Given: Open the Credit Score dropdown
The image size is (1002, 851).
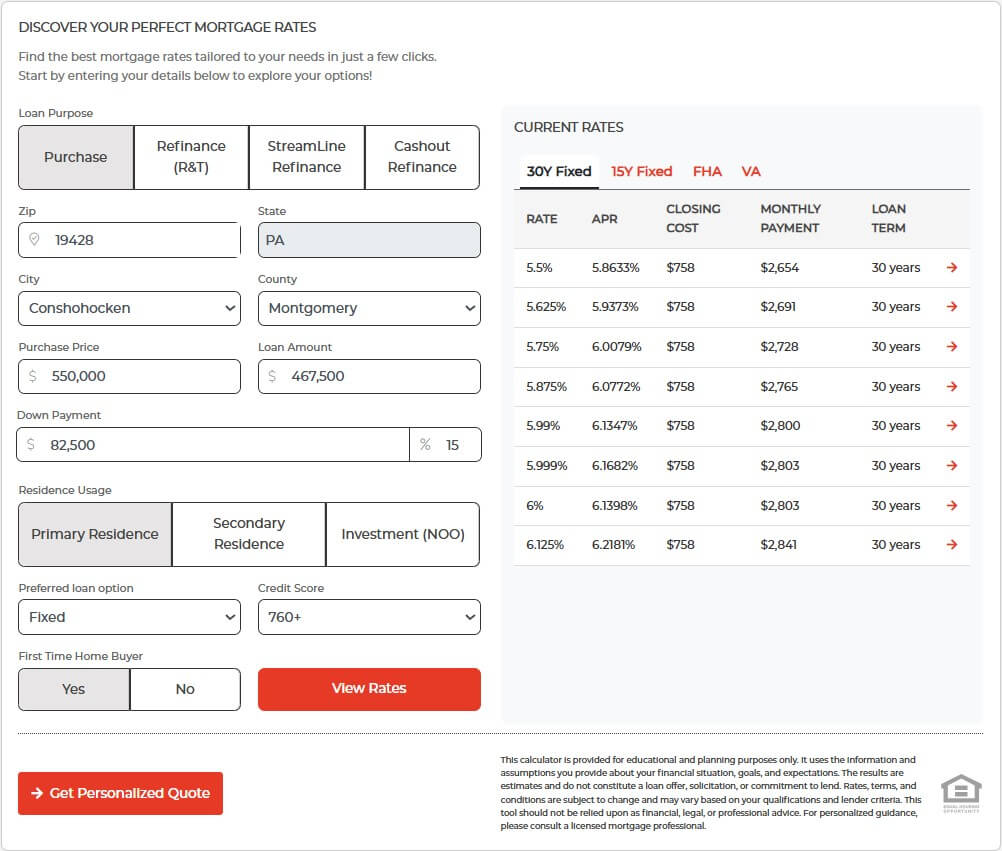Looking at the screenshot, I should coord(369,617).
